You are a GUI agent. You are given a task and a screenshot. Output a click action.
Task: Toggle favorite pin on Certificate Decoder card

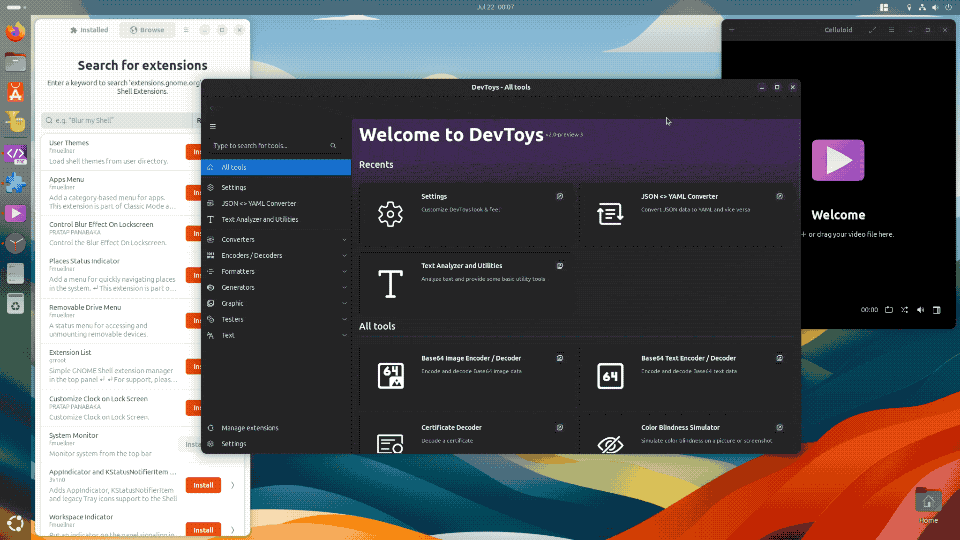click(560, 427)
